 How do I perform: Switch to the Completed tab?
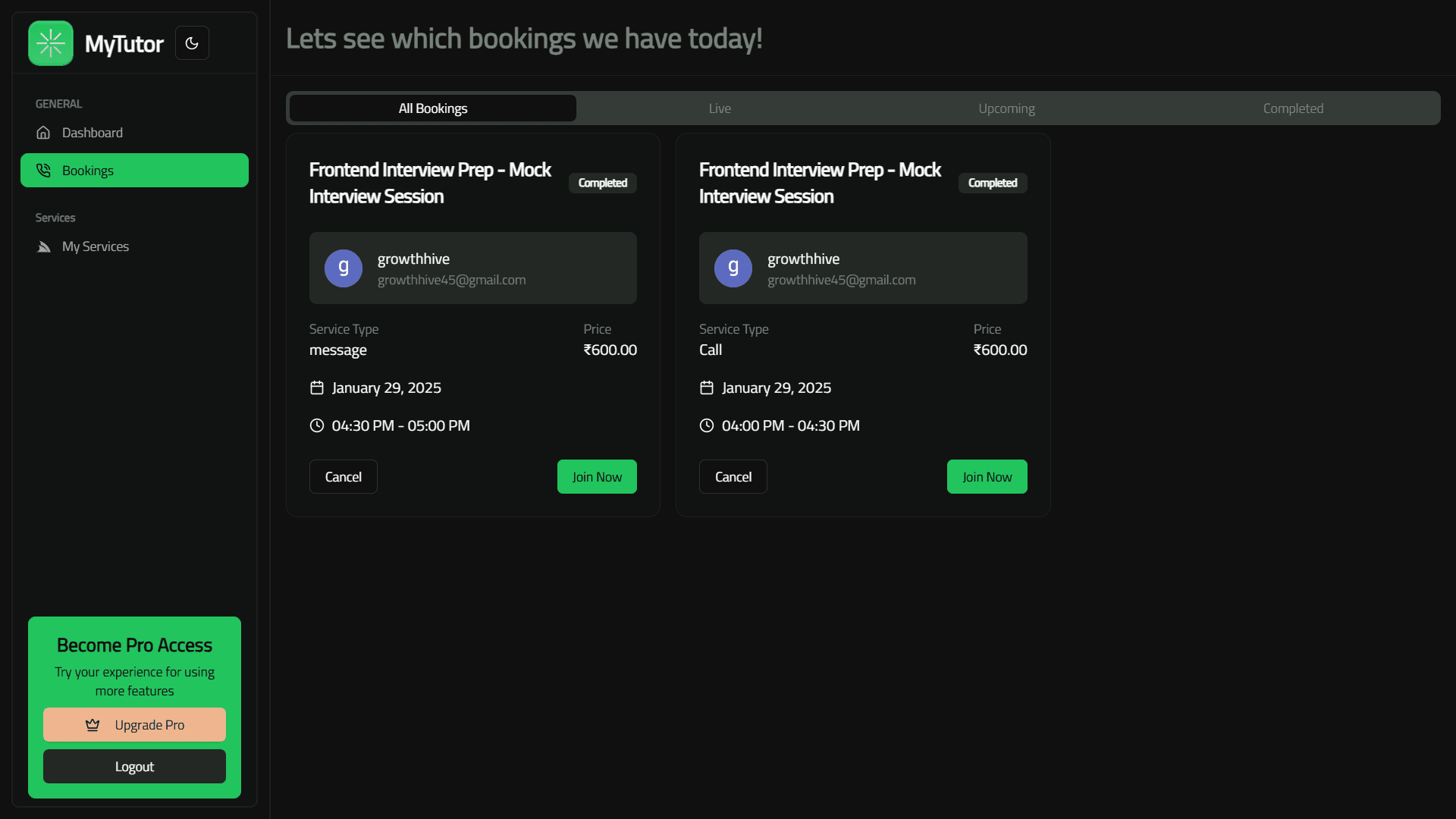pyautogui.click(x=1293, y=108)
